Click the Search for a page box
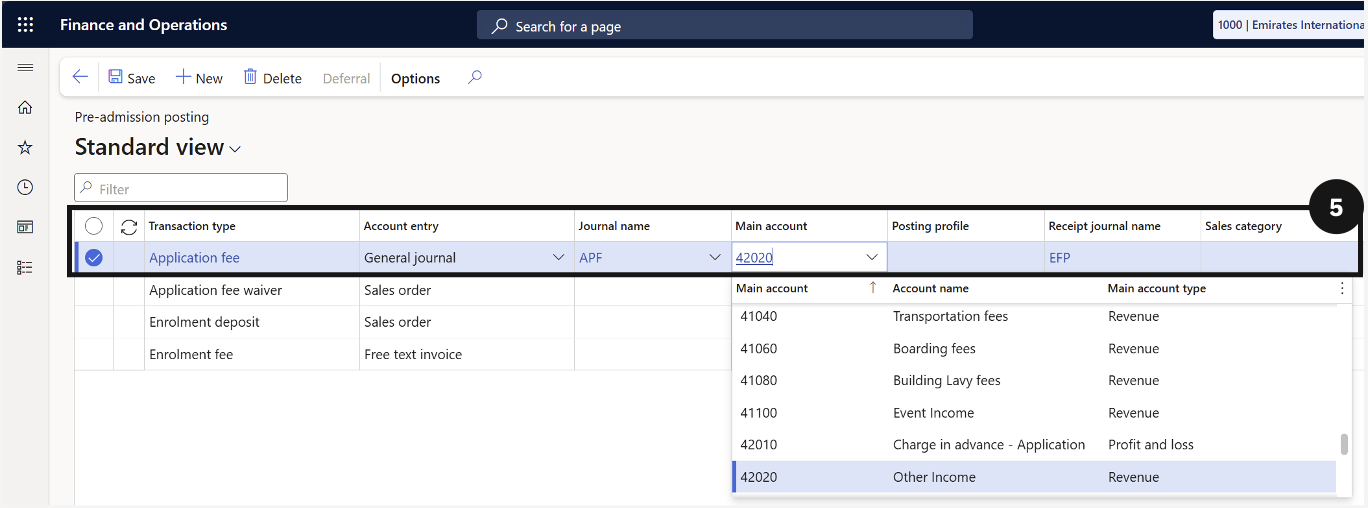The height and width of the screenshot is (508, 1368). pyautogui.click(x=724, y=25)
